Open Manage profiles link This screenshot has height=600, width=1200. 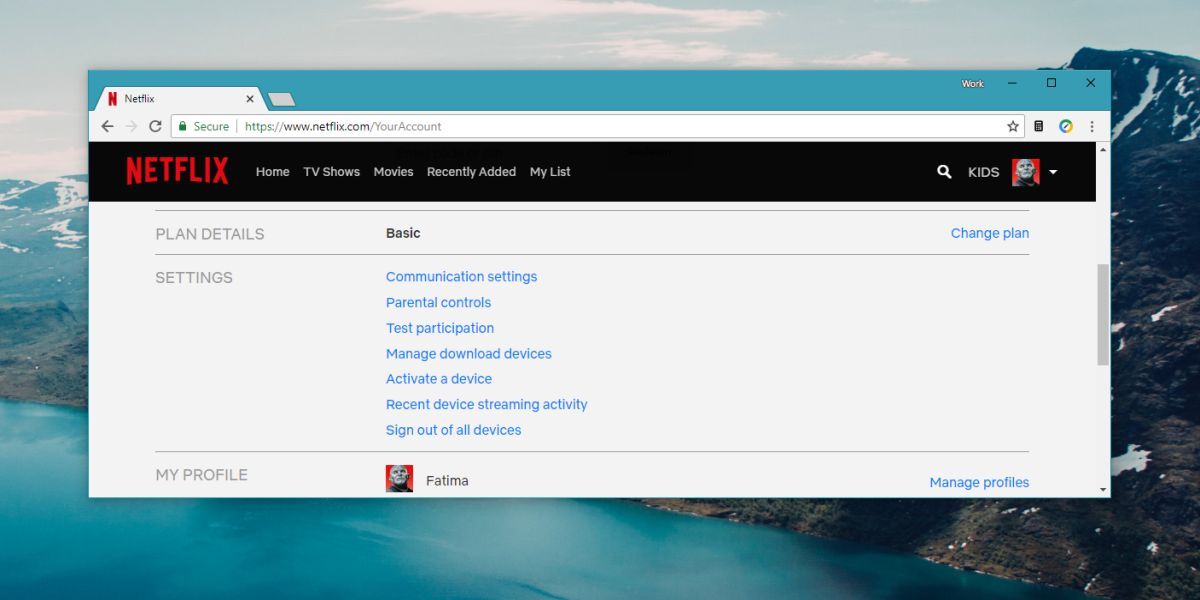tap(979, 482)
